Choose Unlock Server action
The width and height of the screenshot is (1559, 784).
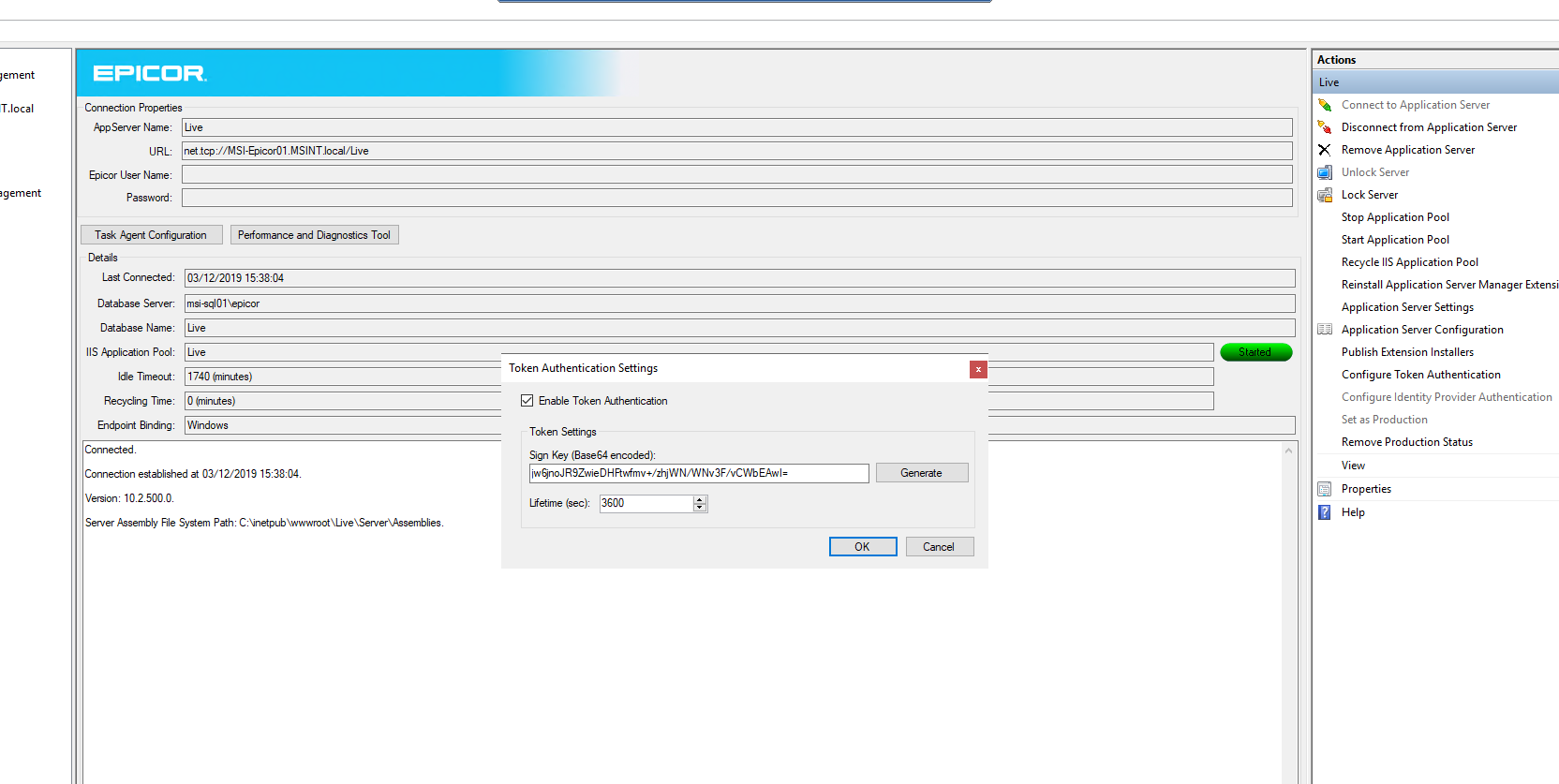1375,172
